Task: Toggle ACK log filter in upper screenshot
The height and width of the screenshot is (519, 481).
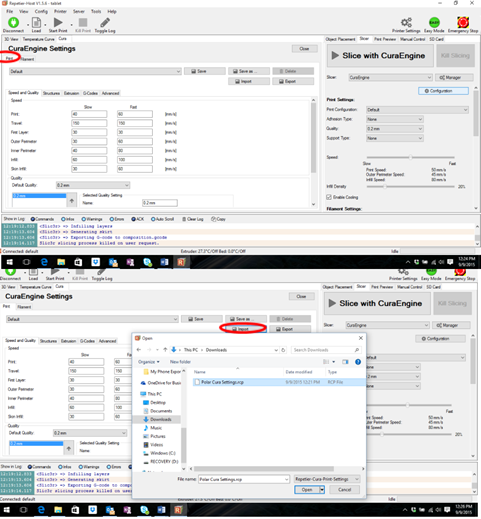Action: point(138,219)
